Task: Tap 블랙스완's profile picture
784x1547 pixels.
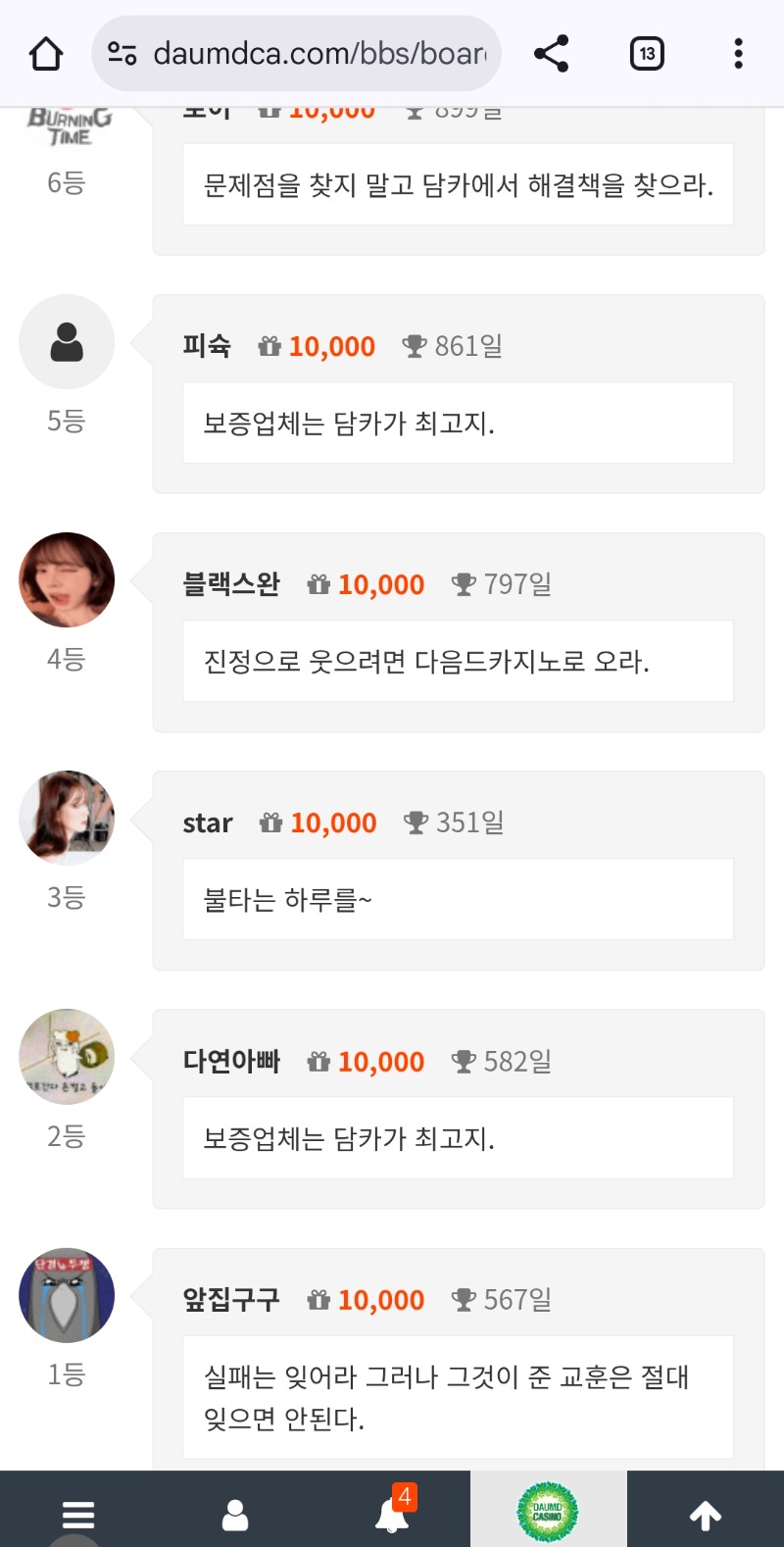Action: (x=67, y=580)
